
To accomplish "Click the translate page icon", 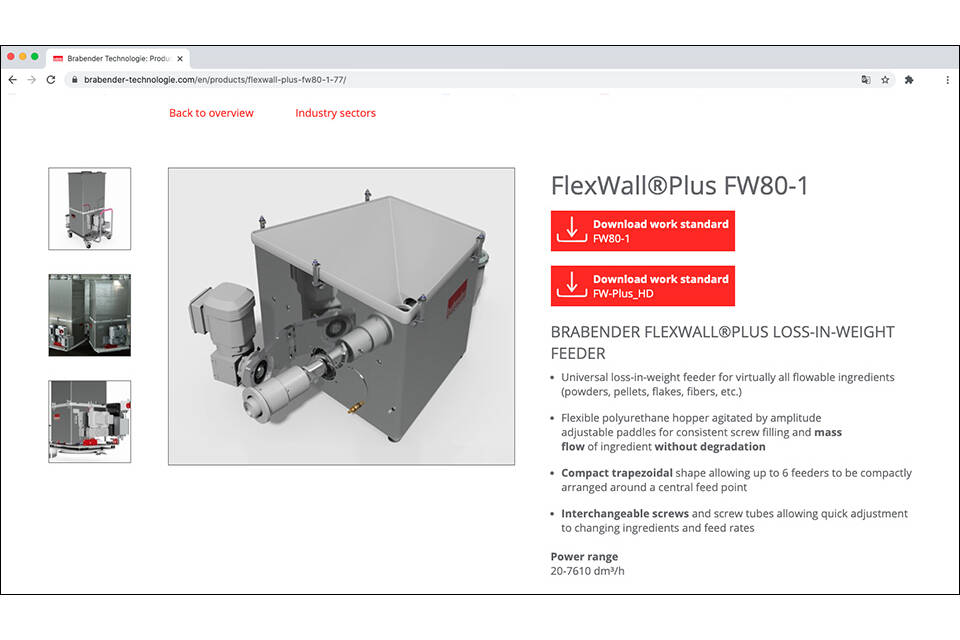I will coord(866,80).
